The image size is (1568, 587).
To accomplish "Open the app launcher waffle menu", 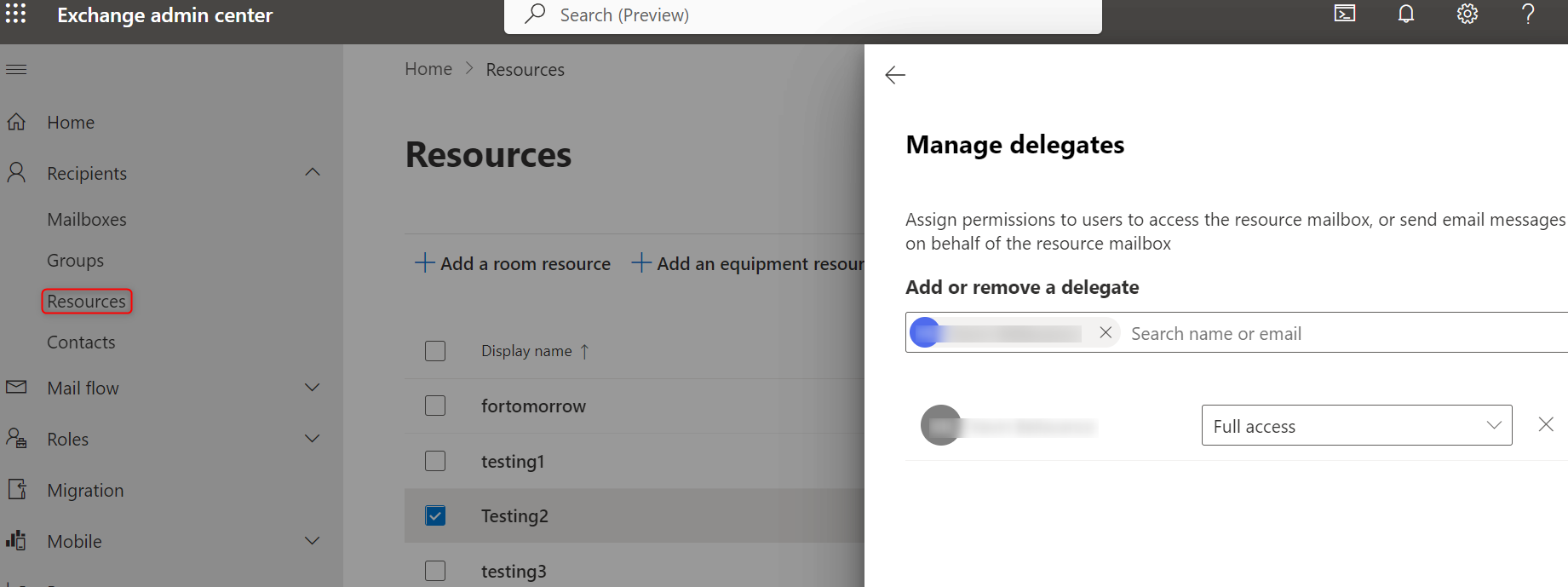I will tap(16, 14).
